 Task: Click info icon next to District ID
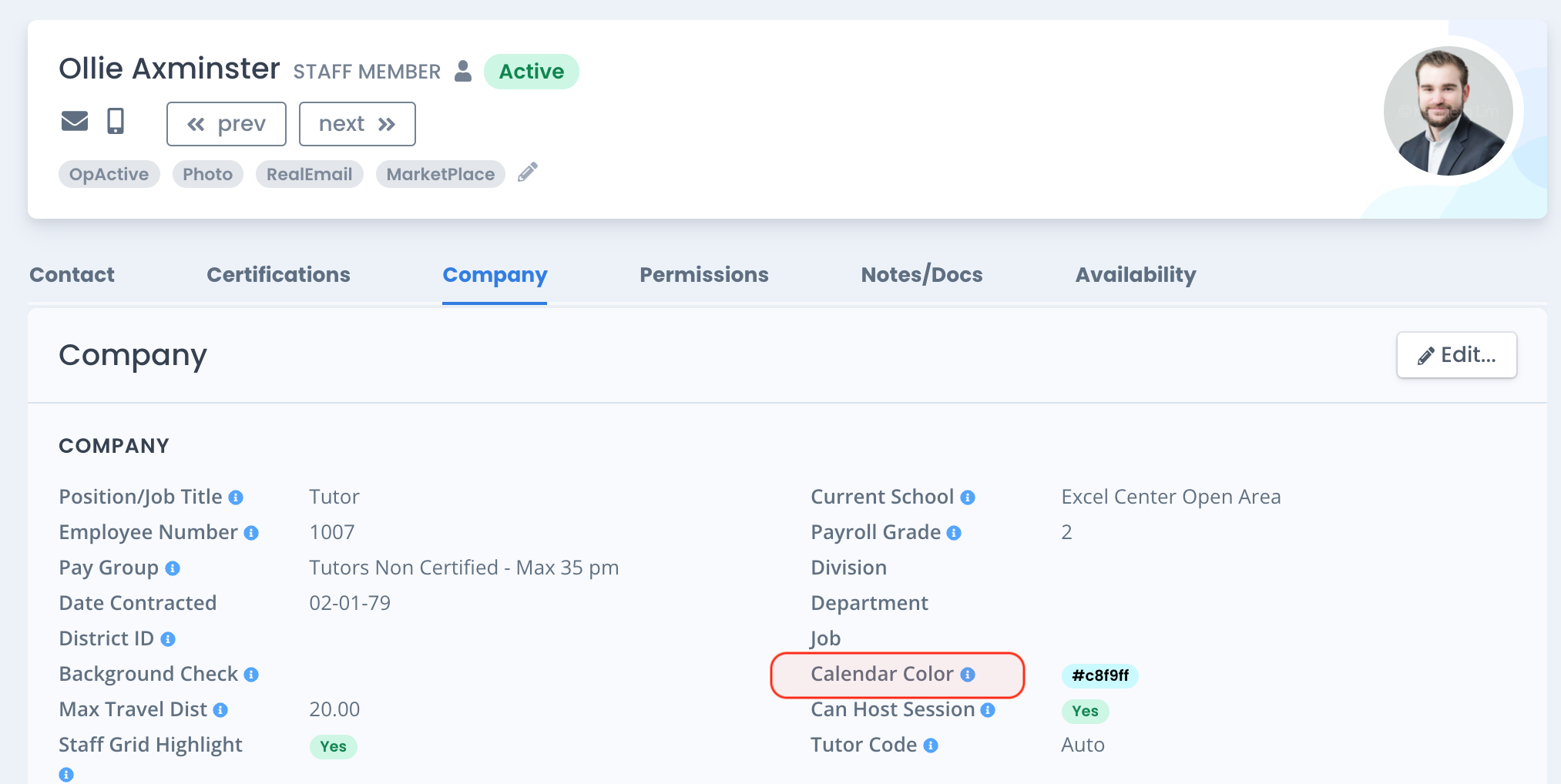(x=168, y=639)
